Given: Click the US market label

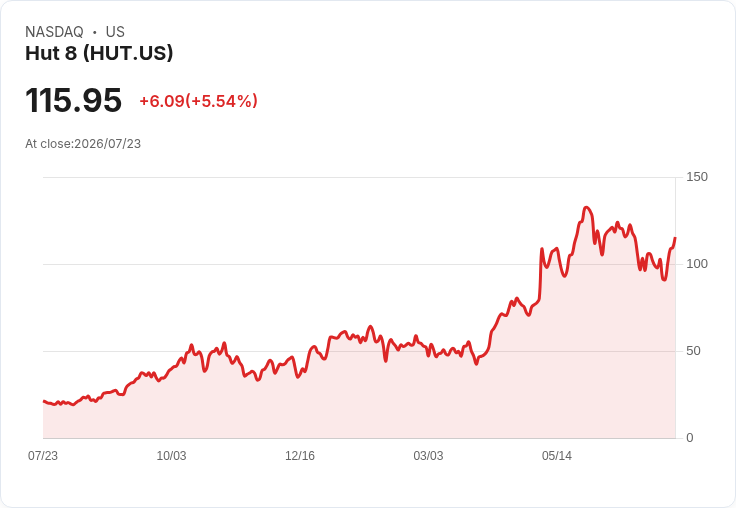Looking at the screenshot, I should [115, 32].
